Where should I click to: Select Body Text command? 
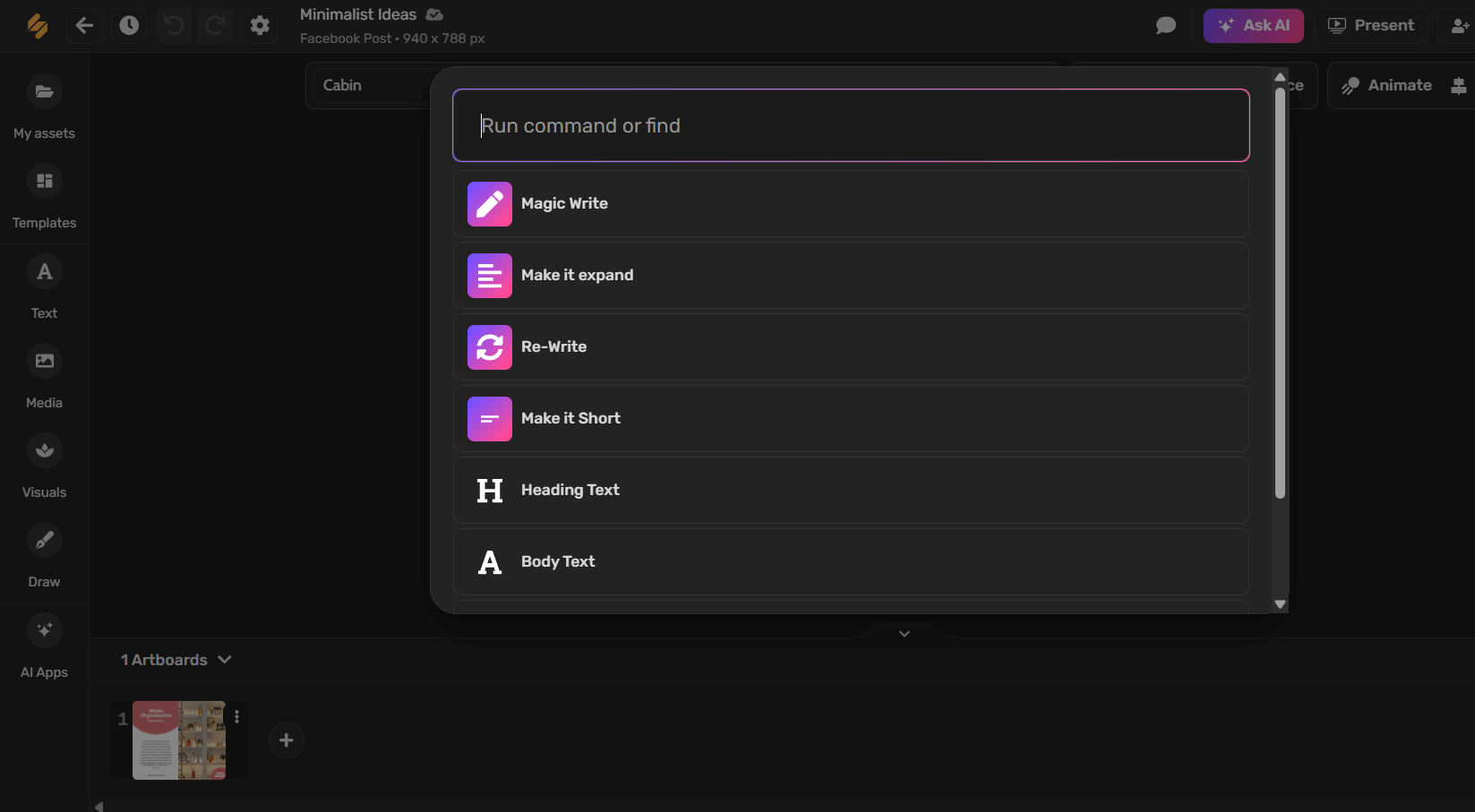(851, 561)
